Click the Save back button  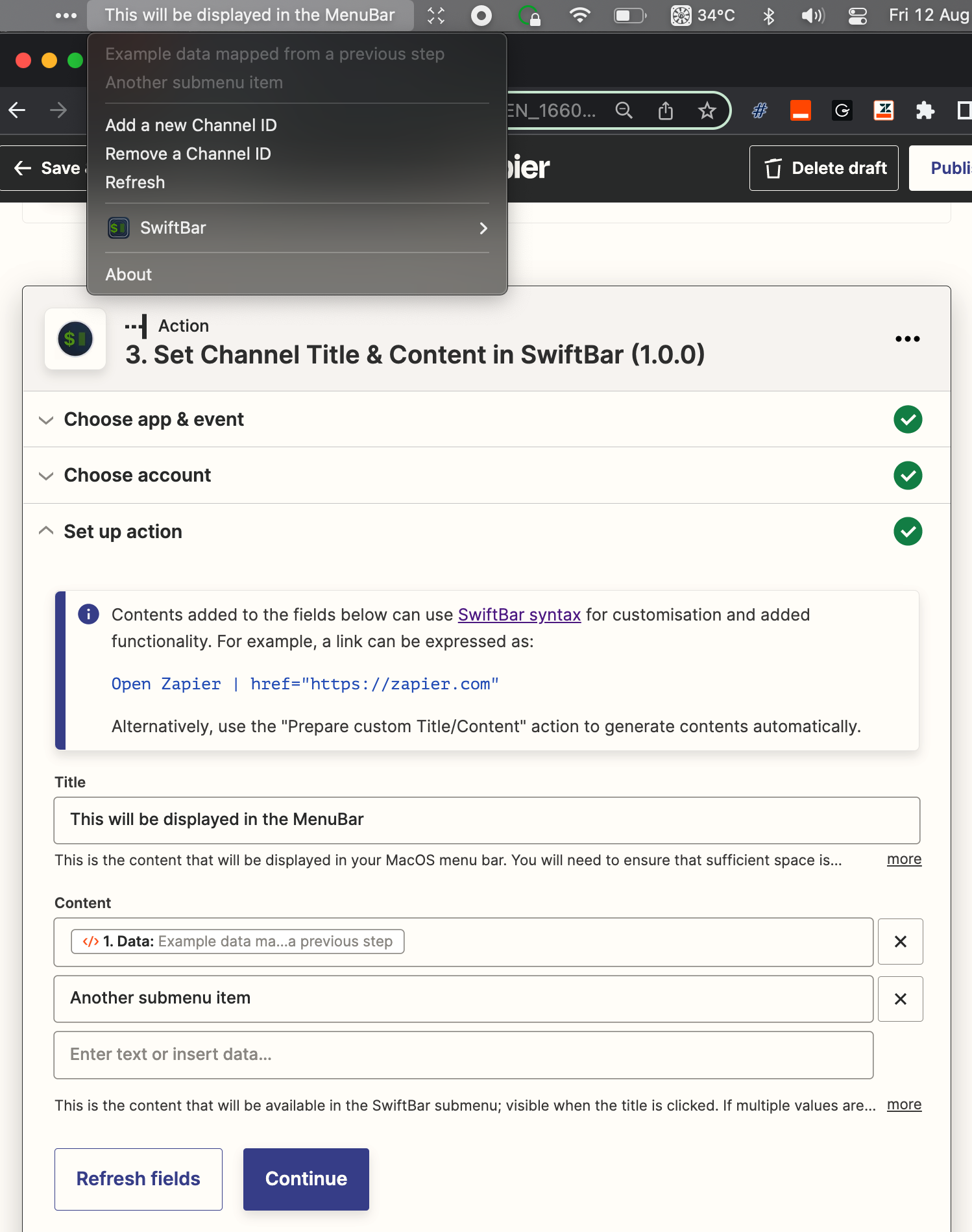pos(44,168)
